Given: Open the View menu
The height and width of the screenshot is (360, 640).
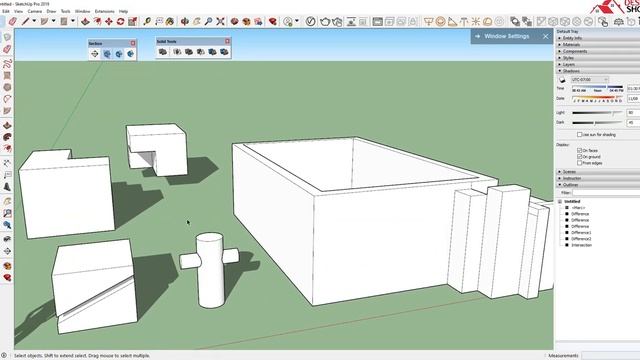Looking at the screenshot, I should pyautogui.click(x=18, y=11).
